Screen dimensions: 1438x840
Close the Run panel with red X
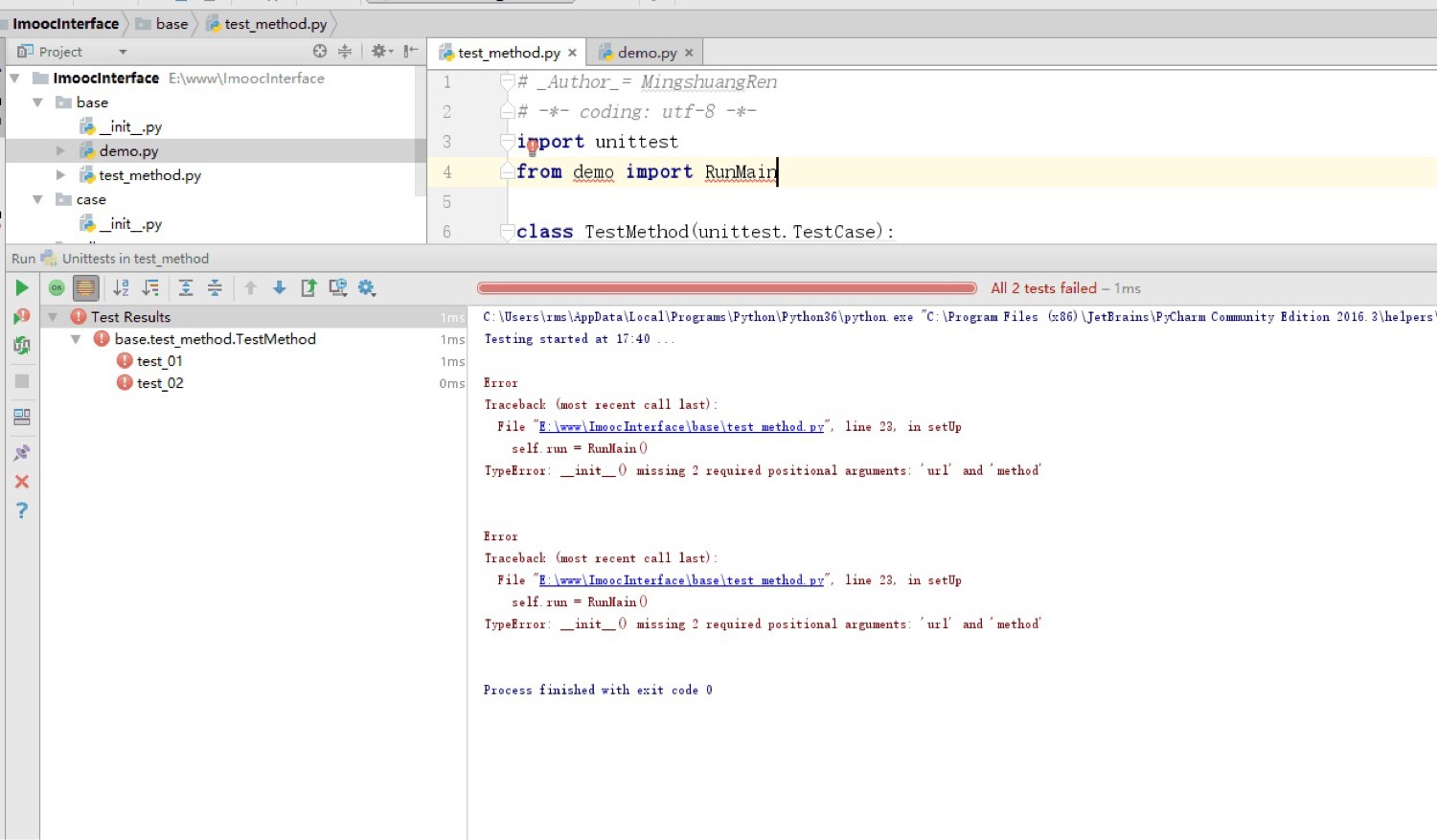tap(21, 482)
